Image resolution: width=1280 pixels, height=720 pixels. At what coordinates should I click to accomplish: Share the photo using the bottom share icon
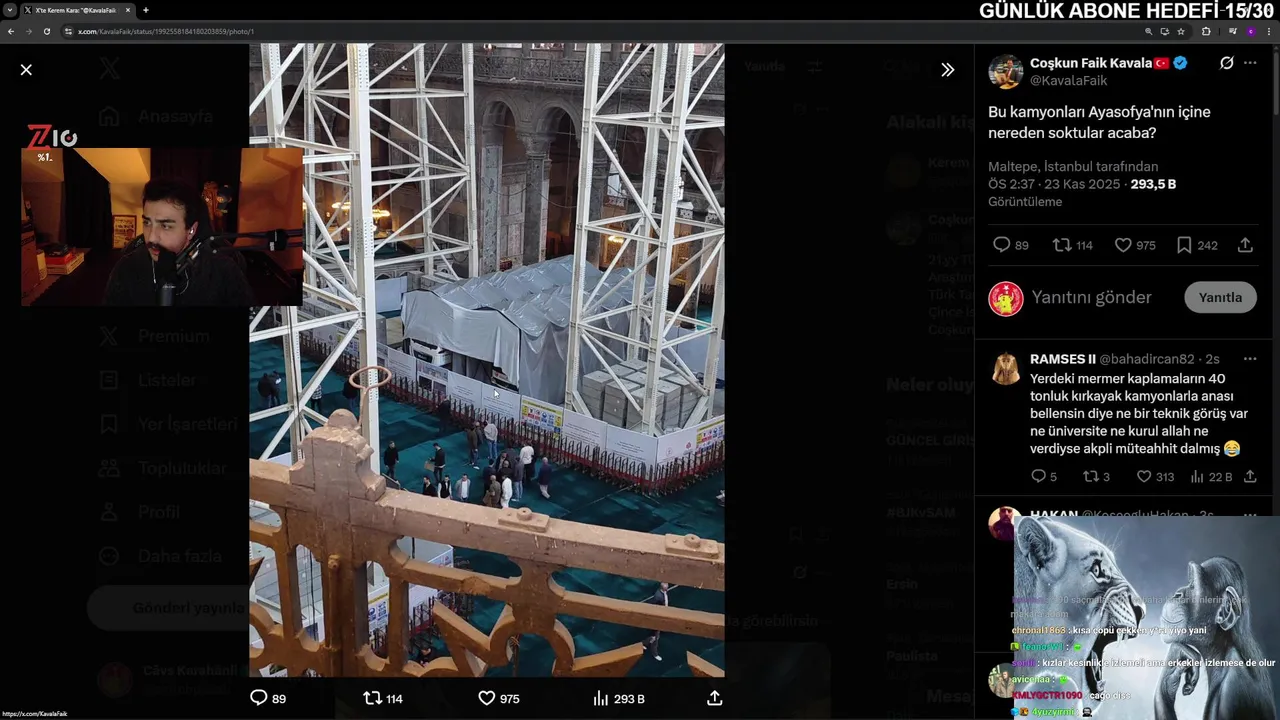714,698
